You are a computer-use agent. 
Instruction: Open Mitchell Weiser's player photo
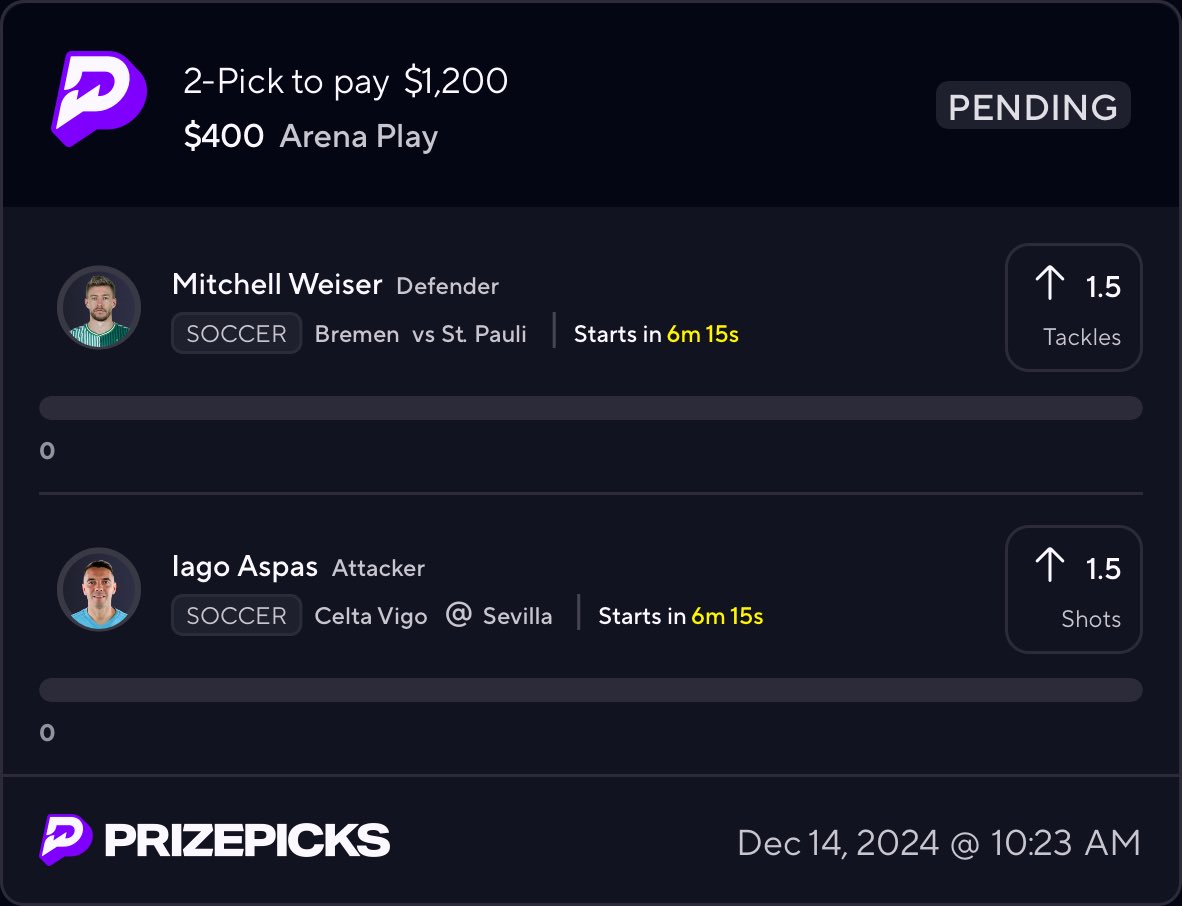99,307
